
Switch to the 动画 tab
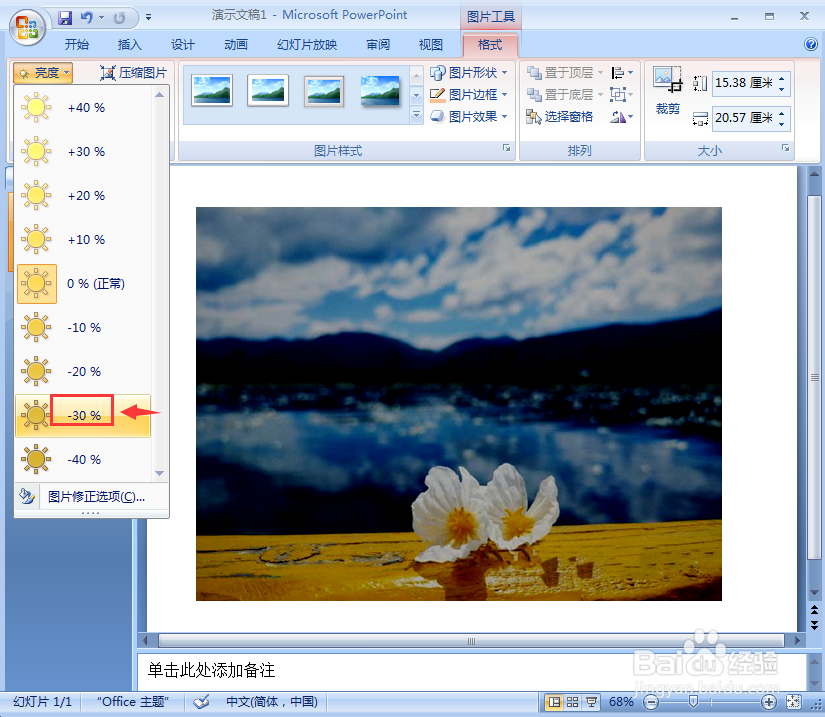(x=236, y=45)
